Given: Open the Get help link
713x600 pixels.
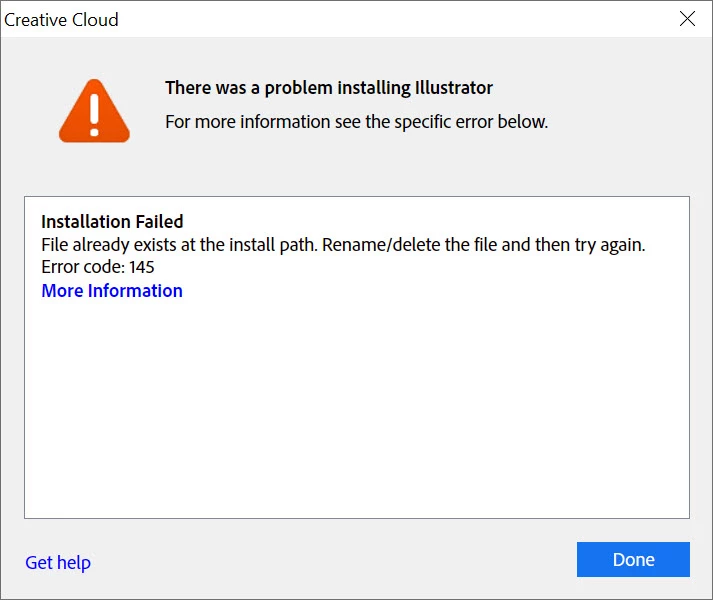Looking at the screenshot, I should pyautogui.click(x=58, y=563).
